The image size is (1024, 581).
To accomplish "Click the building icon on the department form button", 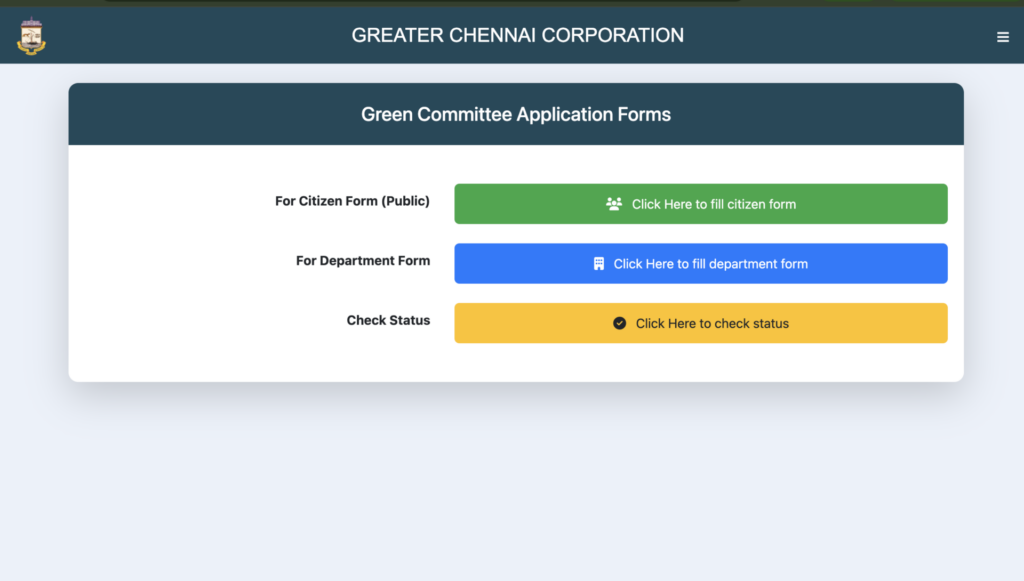I will 599,263.
